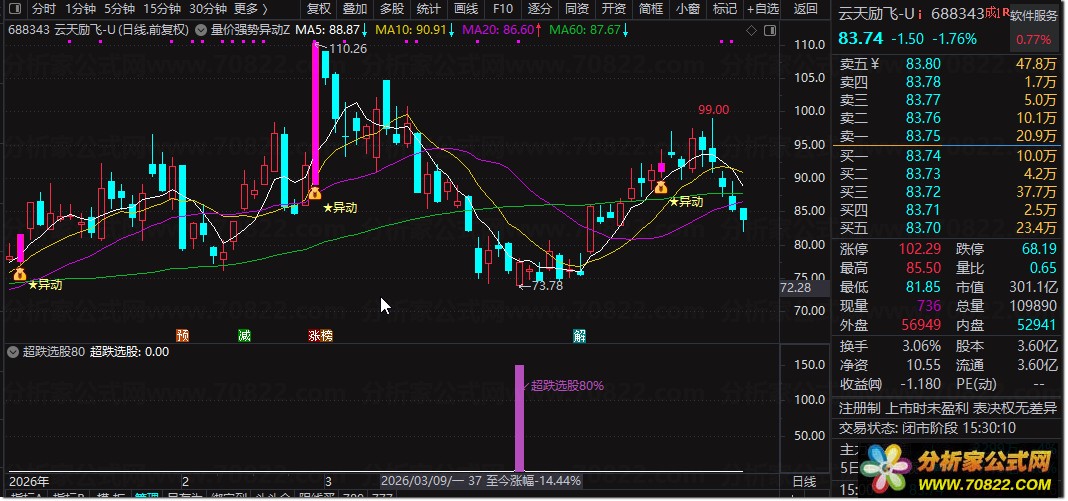Click the money bag icon near 110.26 candle

pos(314,193)
